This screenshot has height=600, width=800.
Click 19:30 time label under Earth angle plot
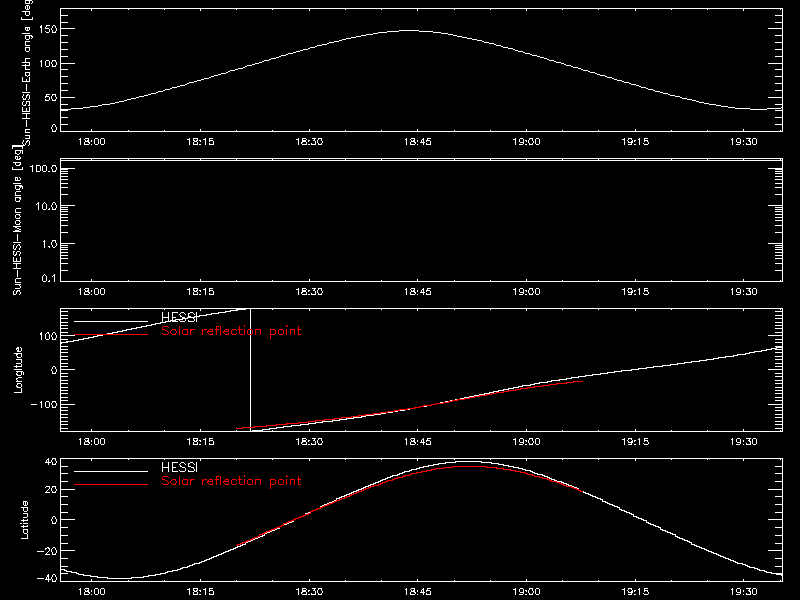point(744,142)
